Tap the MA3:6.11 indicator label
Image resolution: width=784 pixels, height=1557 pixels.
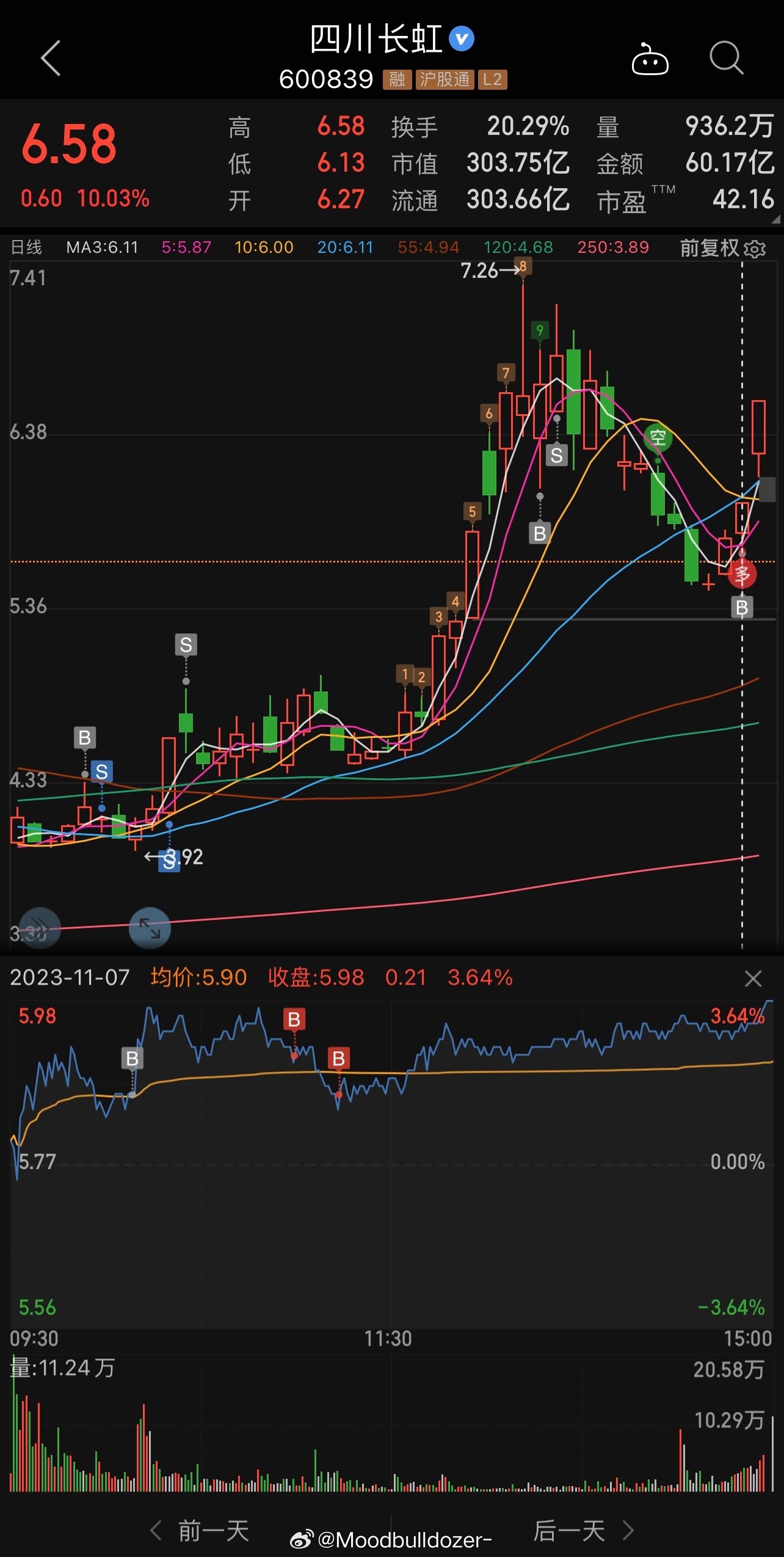click(x=102, y=247)
